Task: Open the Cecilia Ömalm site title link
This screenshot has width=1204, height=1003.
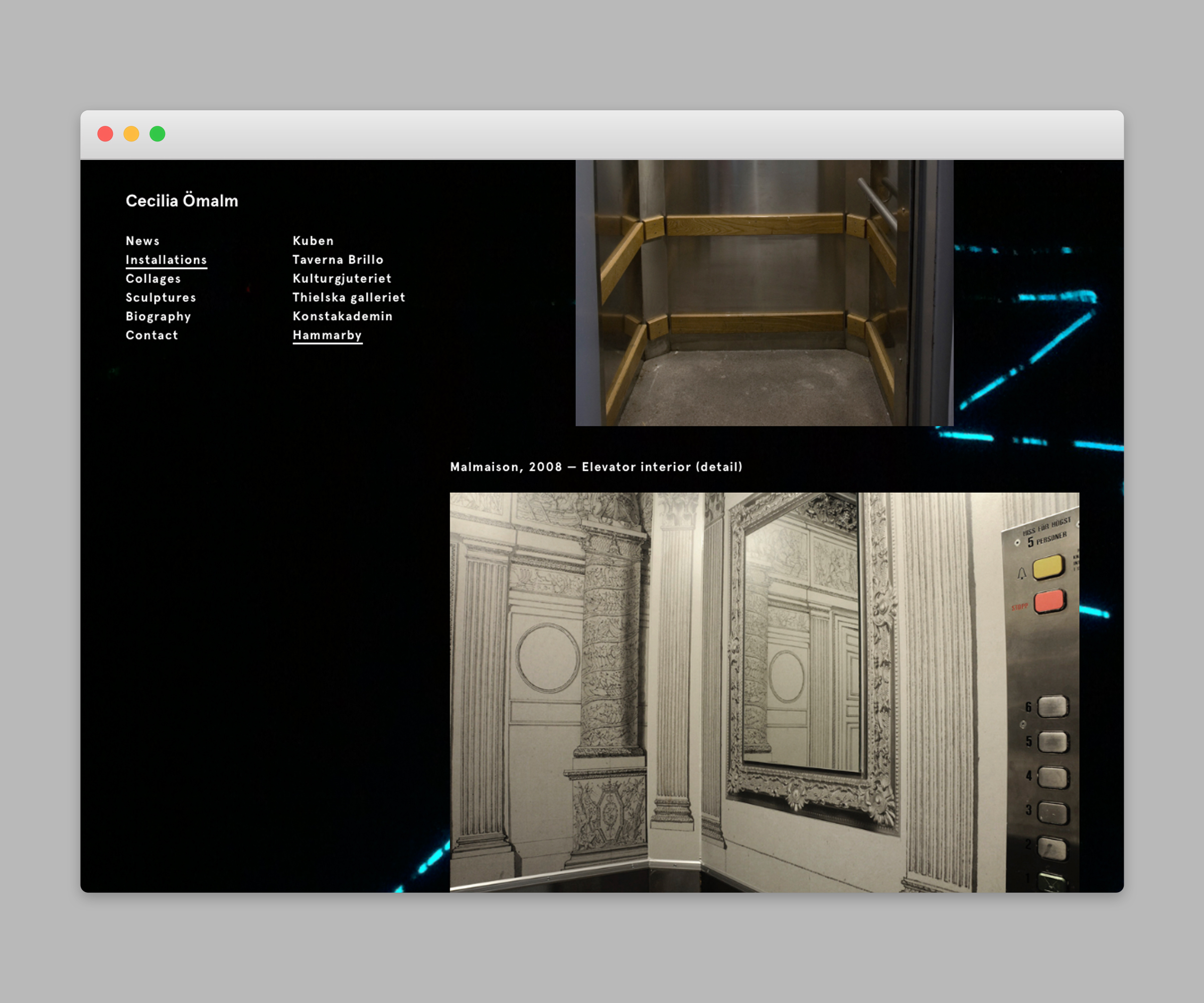Action: [x=182, y=201]
